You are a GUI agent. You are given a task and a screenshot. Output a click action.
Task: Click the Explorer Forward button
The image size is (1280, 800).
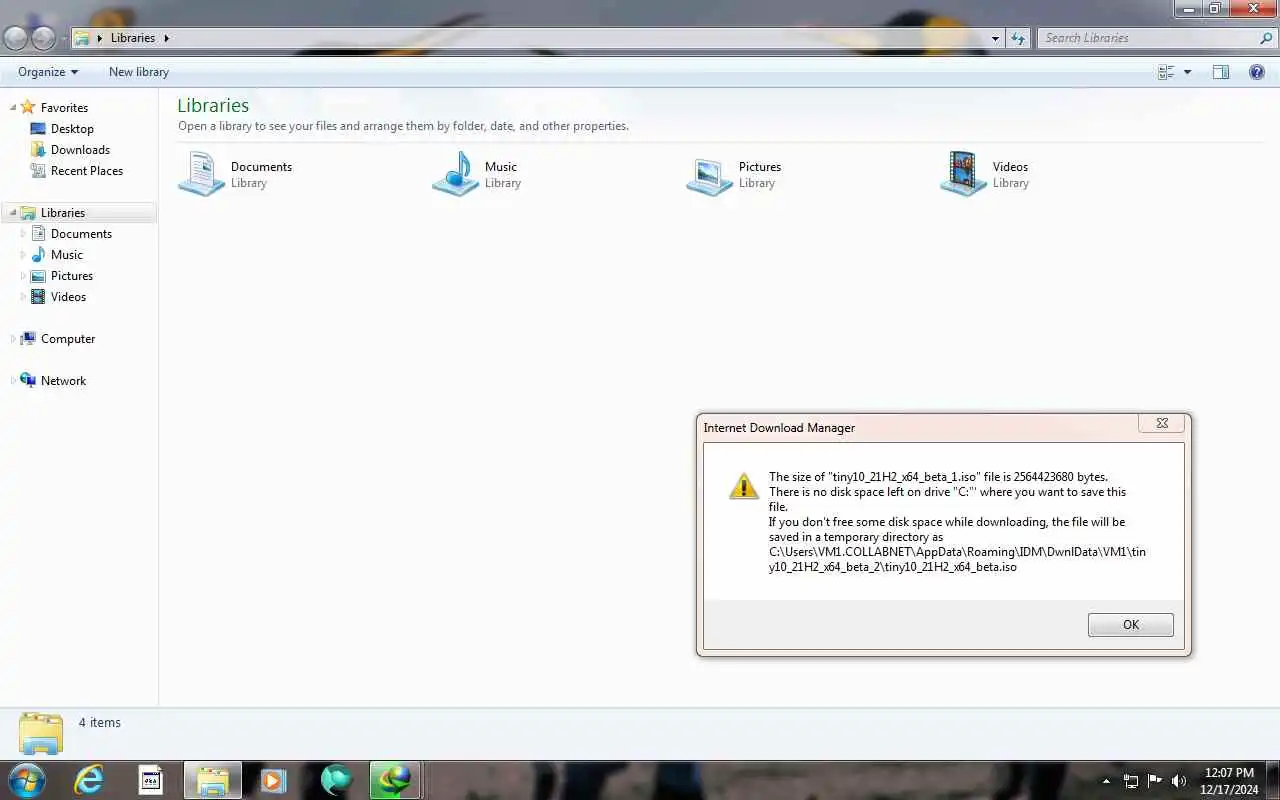coord(43,38)
